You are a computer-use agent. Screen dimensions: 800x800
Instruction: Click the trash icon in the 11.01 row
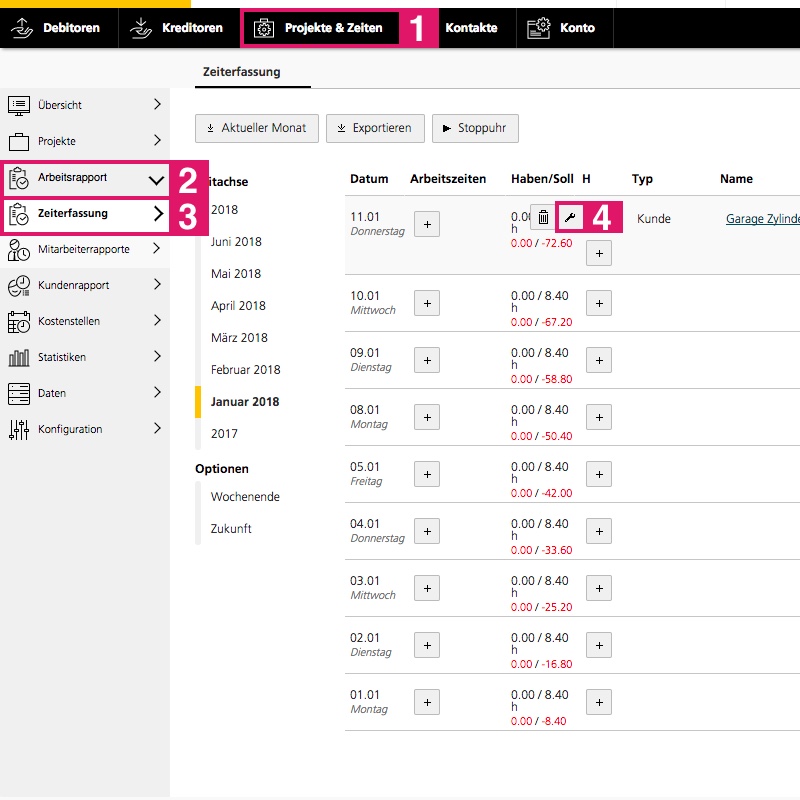542,217
